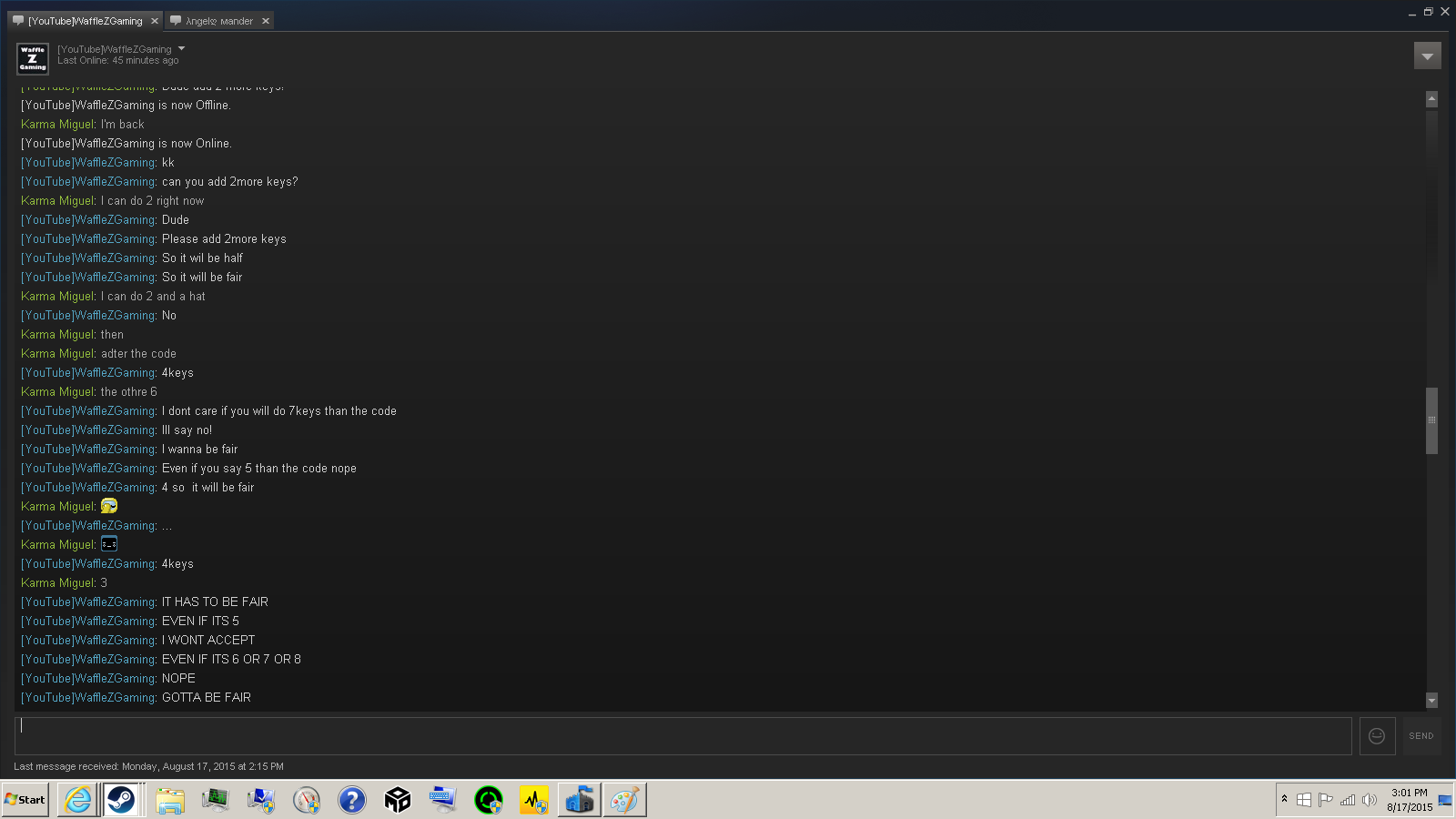1456x819 pixels.
Task: Click the volume speaker tray icon
Action: coord(1369,800)
